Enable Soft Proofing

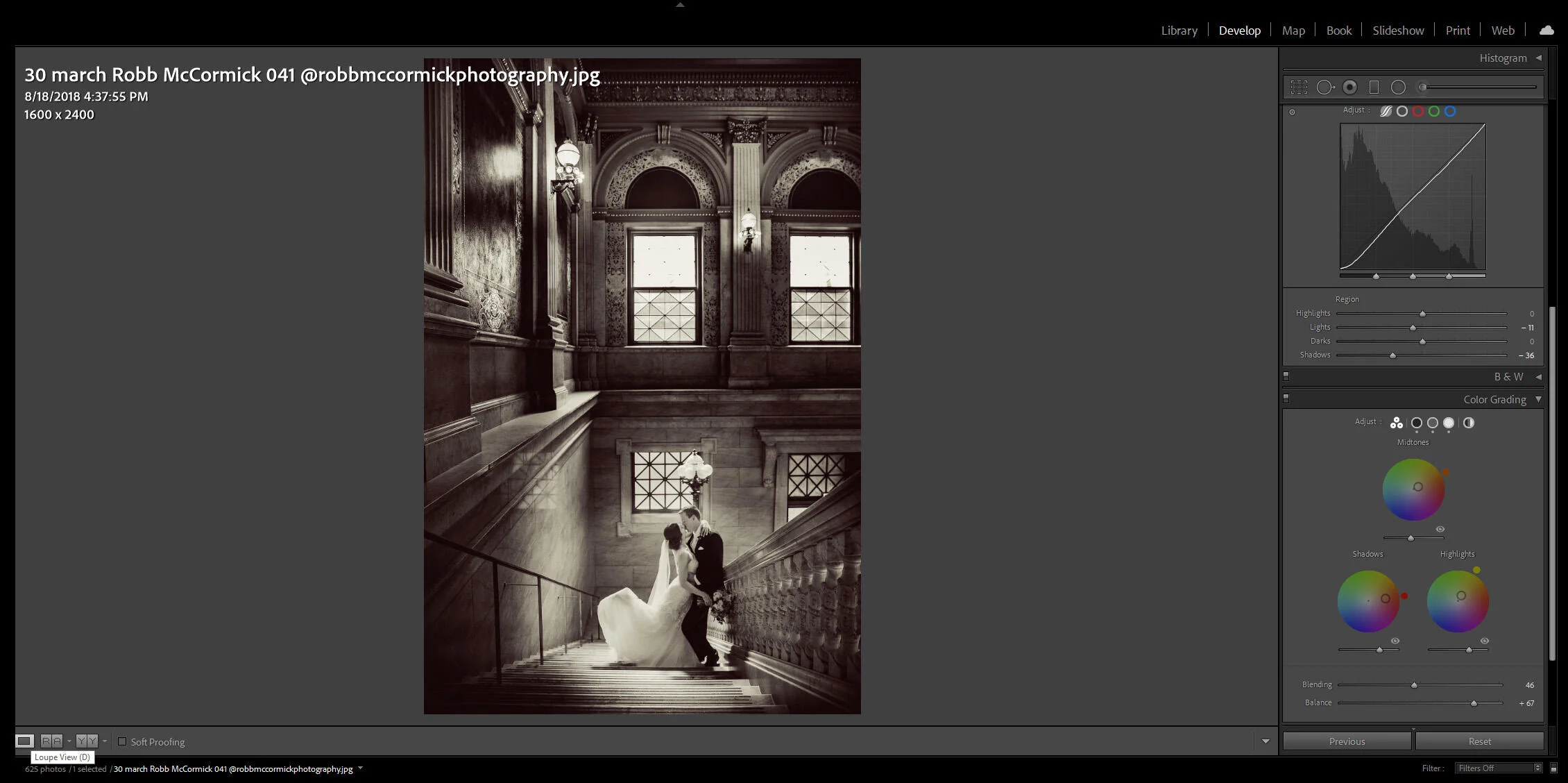click(x=123, y=741)
